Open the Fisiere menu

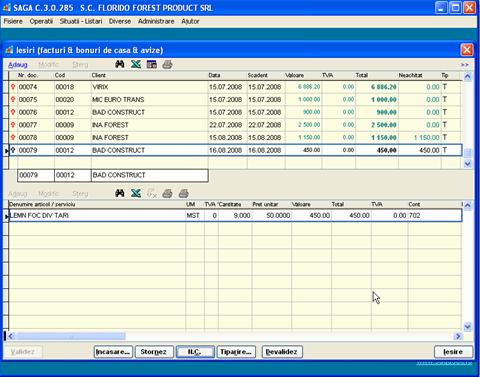tap(13, 21)
